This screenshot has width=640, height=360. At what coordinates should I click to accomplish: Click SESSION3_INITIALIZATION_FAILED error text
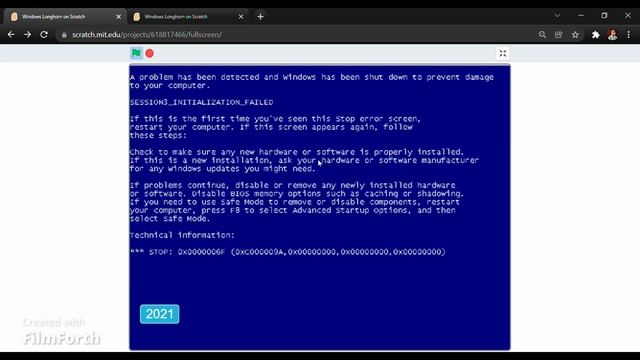coord(202,102)
